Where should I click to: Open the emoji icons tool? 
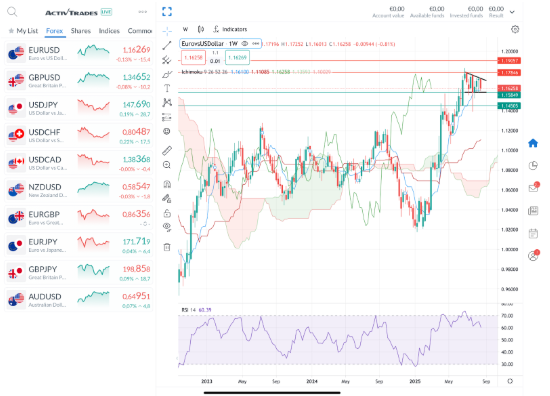[167, 132]
